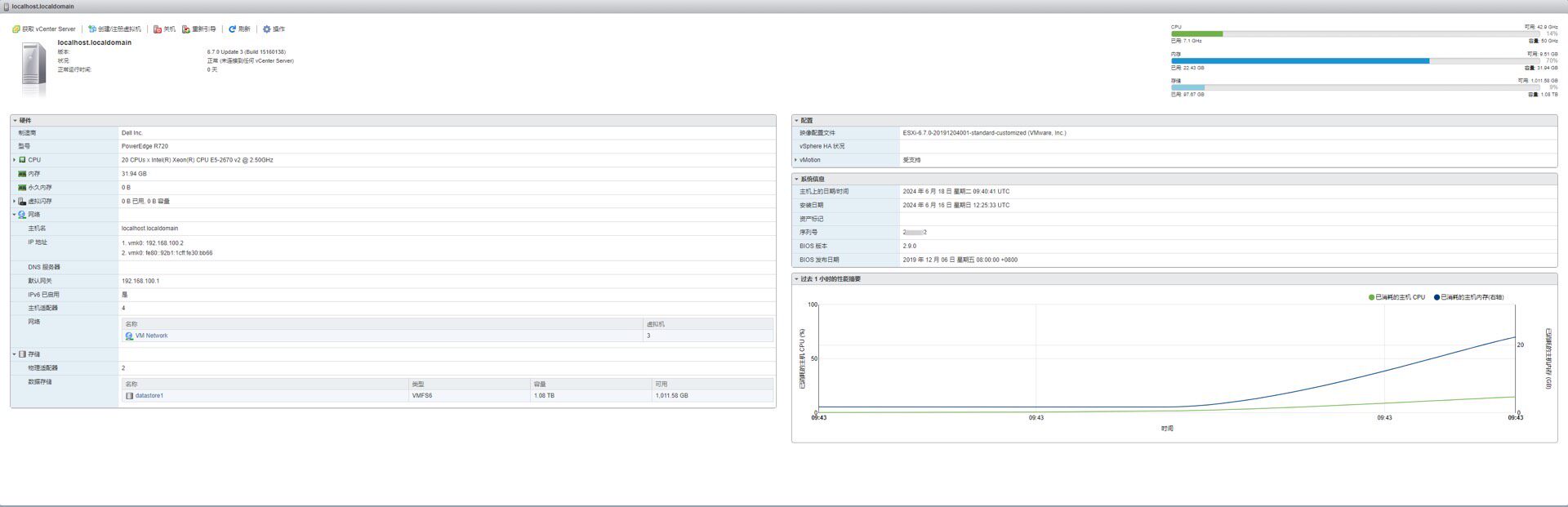Click the memory value 31.94 GB
Screen dimensions: 1568x507
(134, 174)
